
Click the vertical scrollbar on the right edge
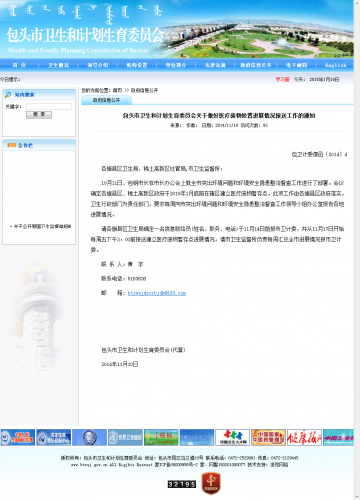point(357,250)
